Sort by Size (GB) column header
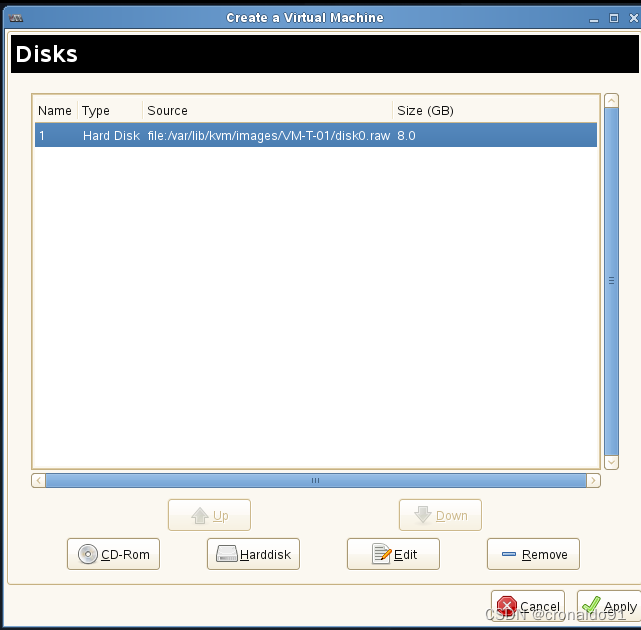This screenshot has height=630, width=641. tap(495, 110)
